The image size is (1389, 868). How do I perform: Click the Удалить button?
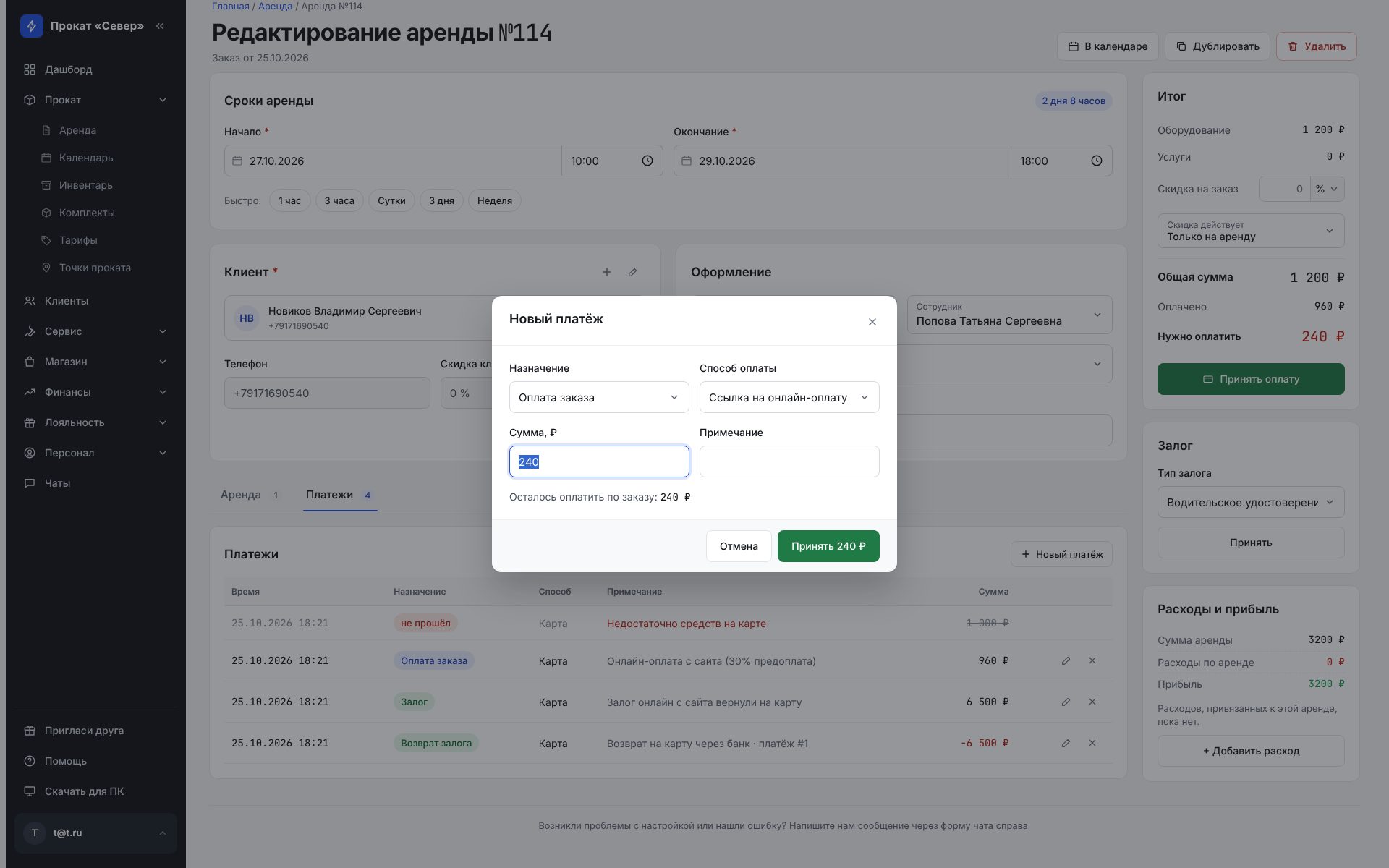1316,46
